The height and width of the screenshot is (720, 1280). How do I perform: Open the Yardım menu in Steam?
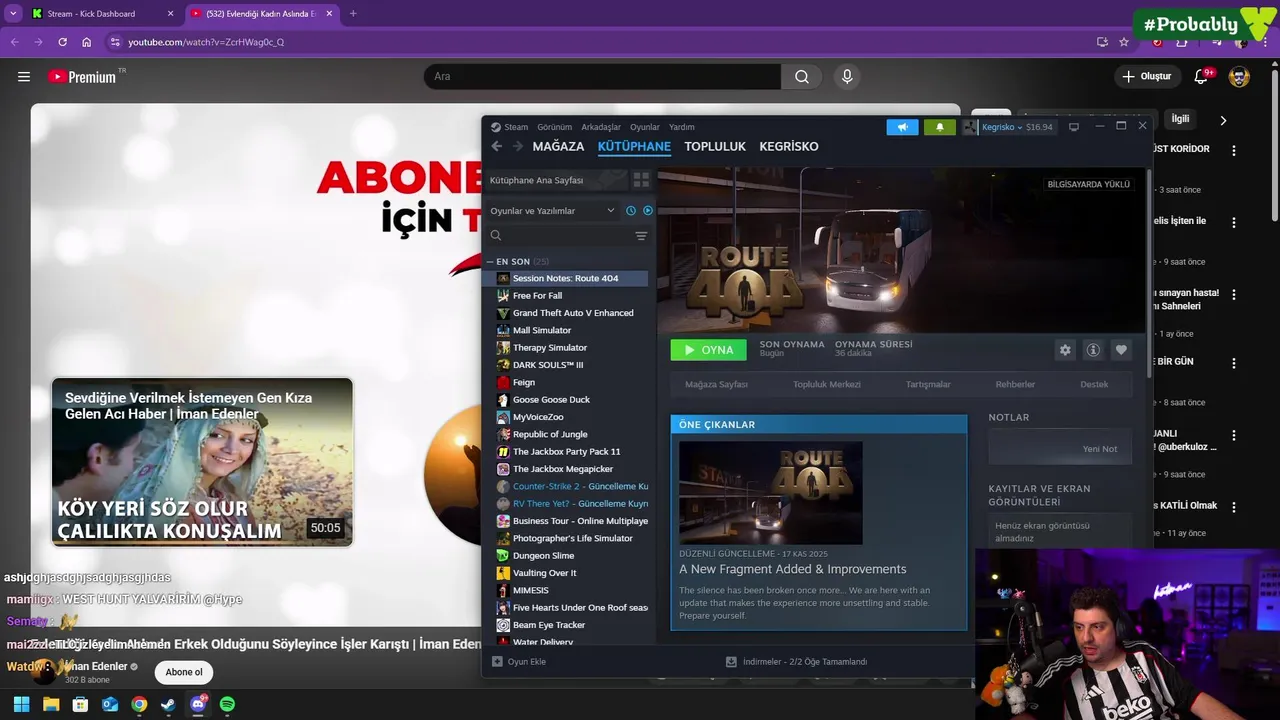pos(682,127)
